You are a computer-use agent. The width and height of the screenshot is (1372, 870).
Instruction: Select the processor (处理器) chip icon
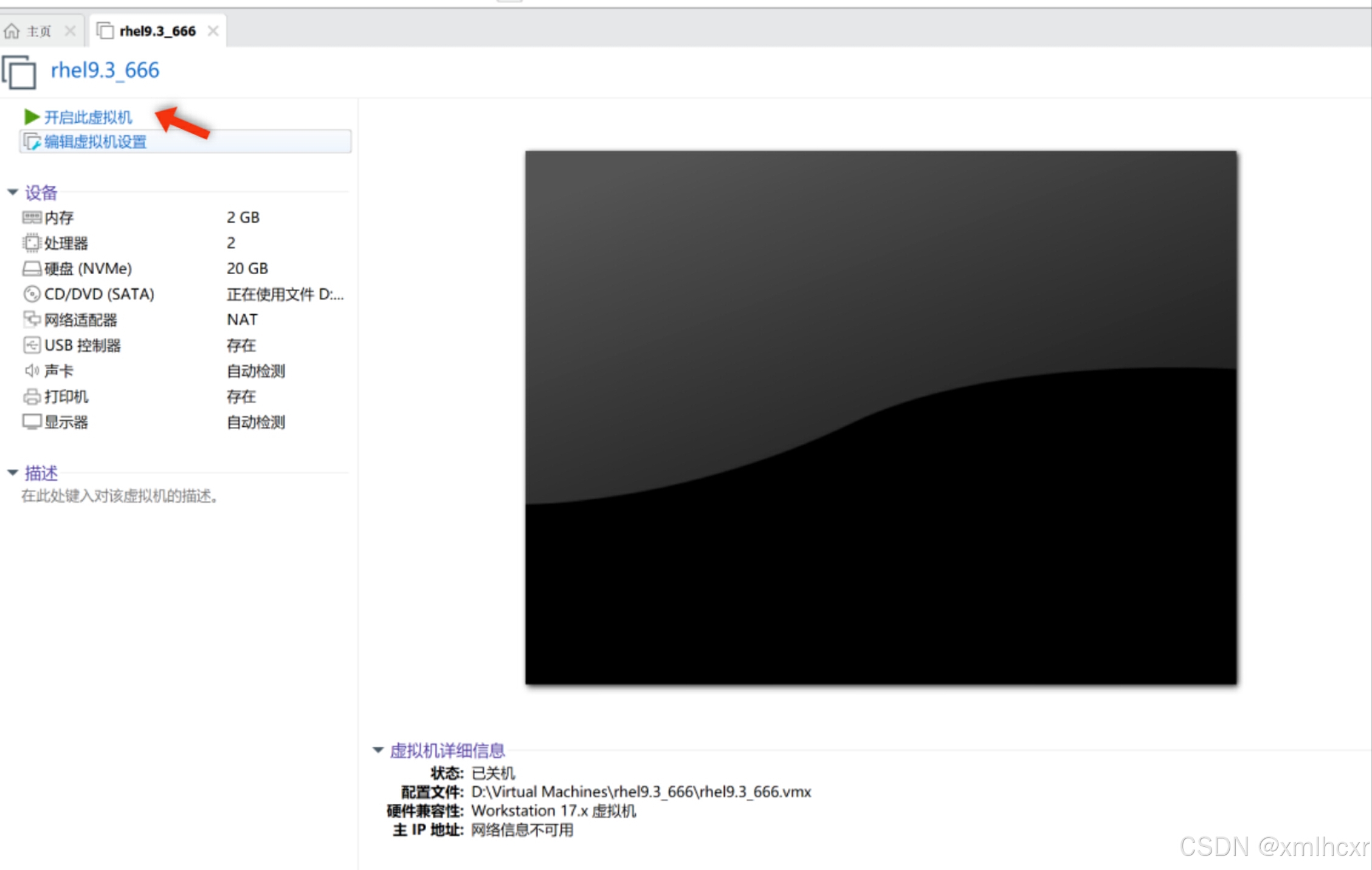[x=32, y=243]
